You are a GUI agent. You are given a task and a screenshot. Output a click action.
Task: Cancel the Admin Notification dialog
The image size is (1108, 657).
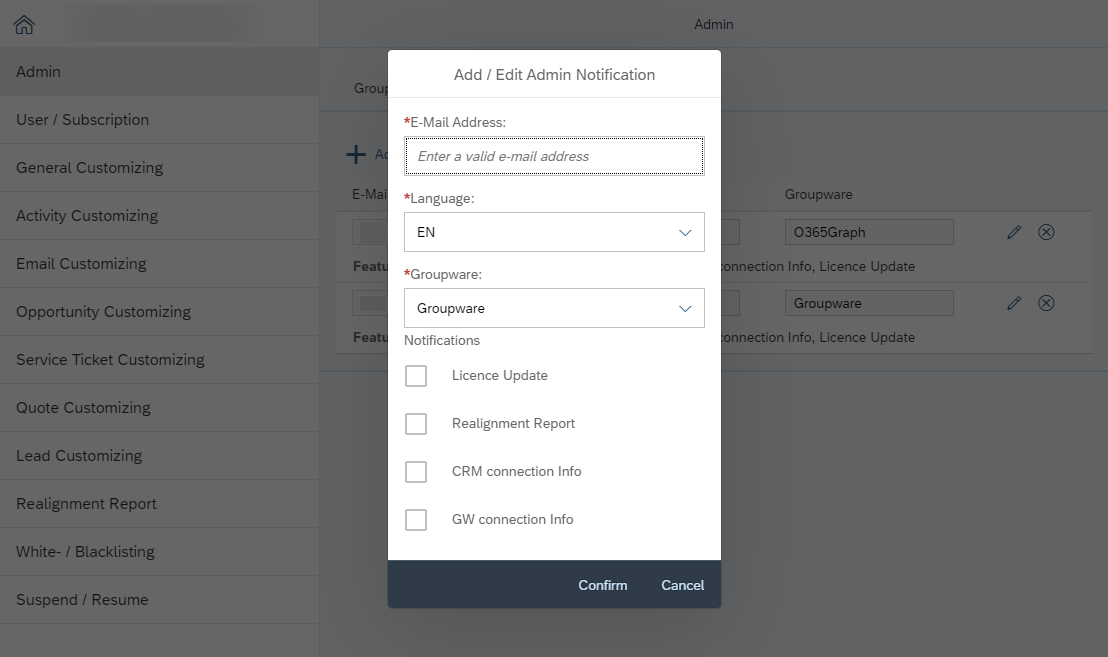point(682,585)
